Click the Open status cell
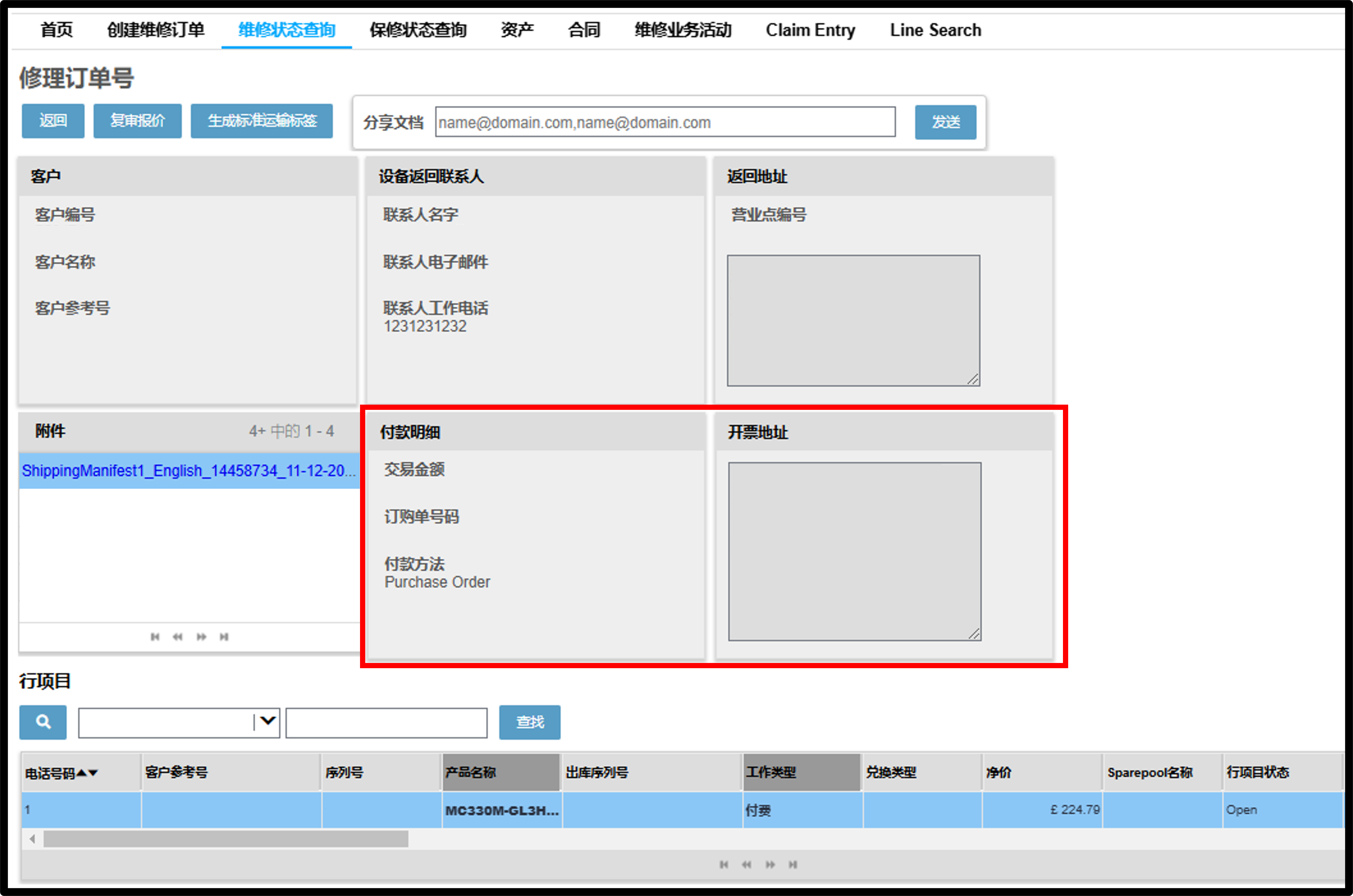Screen dimensions: 1353x896 pyautogui.click(x=1282, y=810)
